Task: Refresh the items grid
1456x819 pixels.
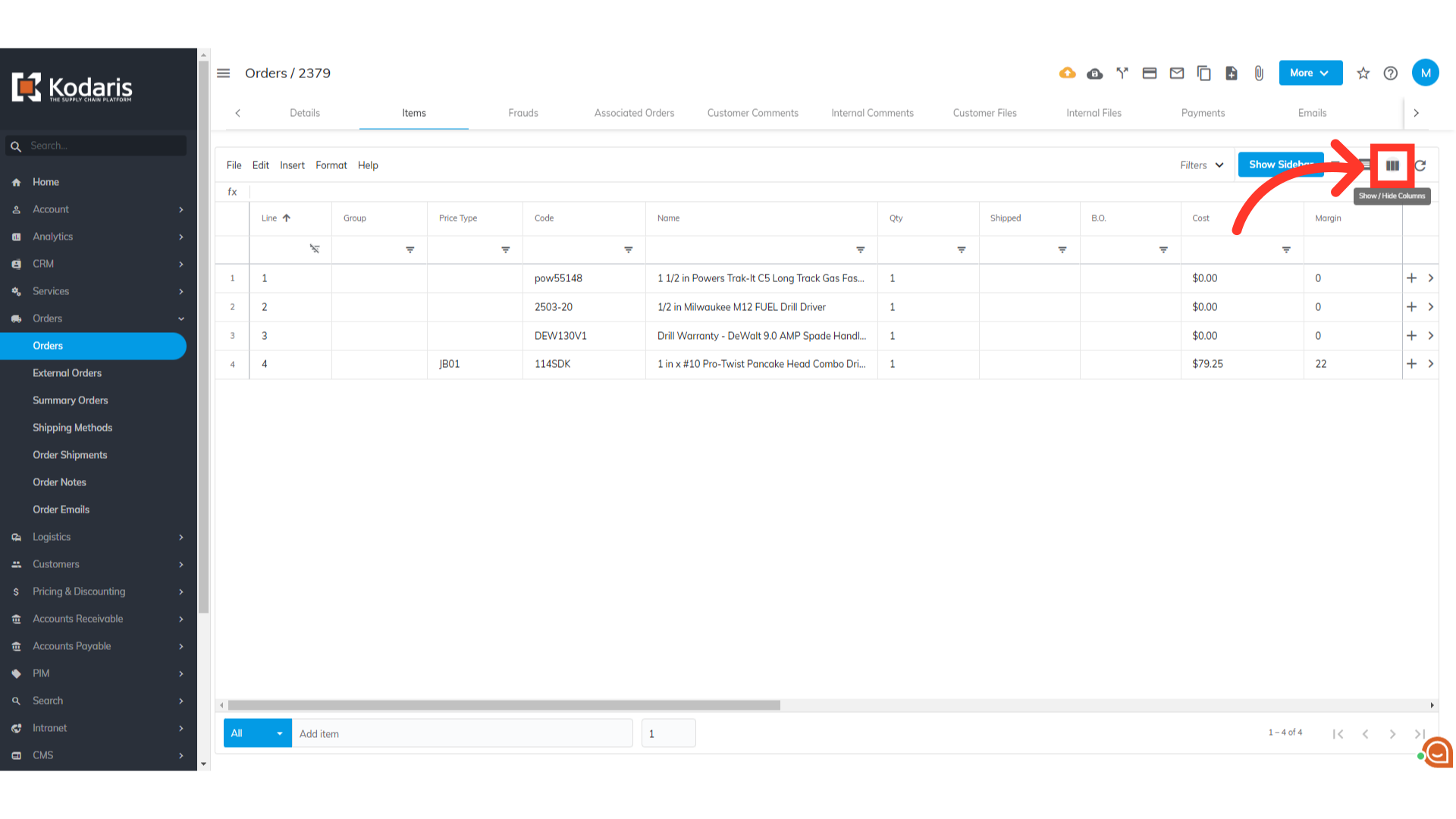Action: [x=1420, y=165]
